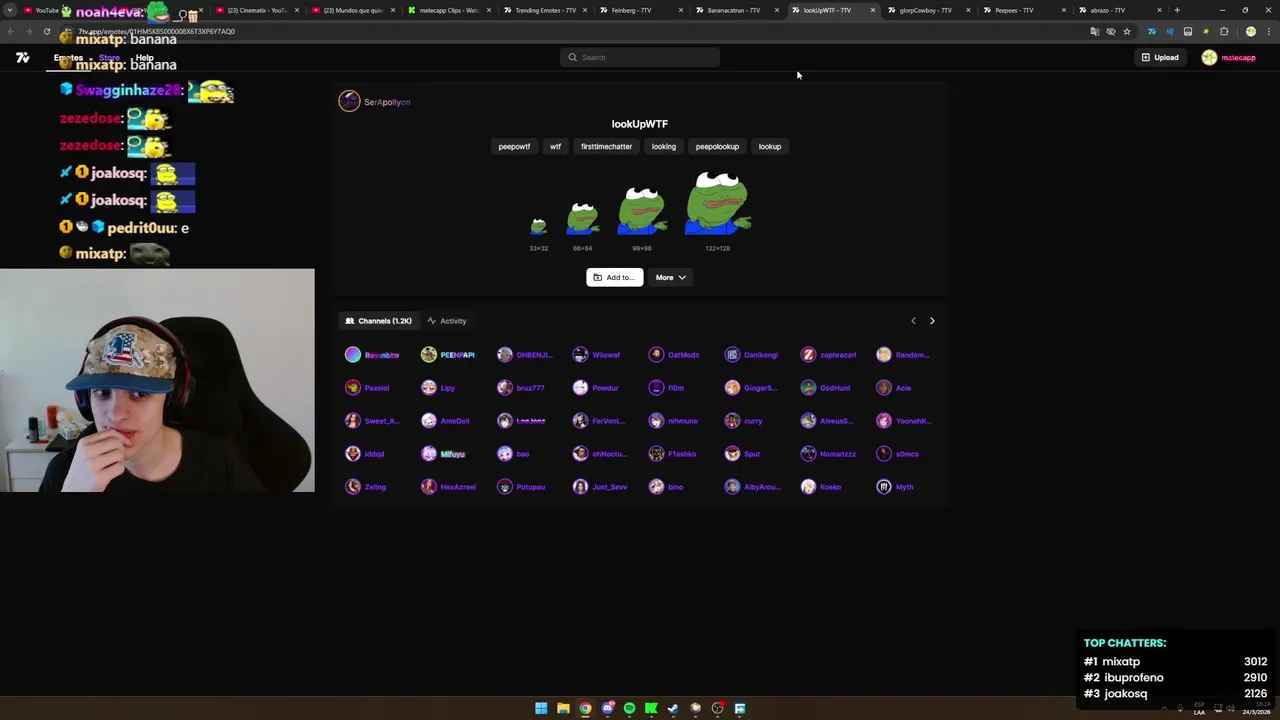Open the Mifuyu channel
The width and height of the screenshot is (1280, 720).
point(443,454)
